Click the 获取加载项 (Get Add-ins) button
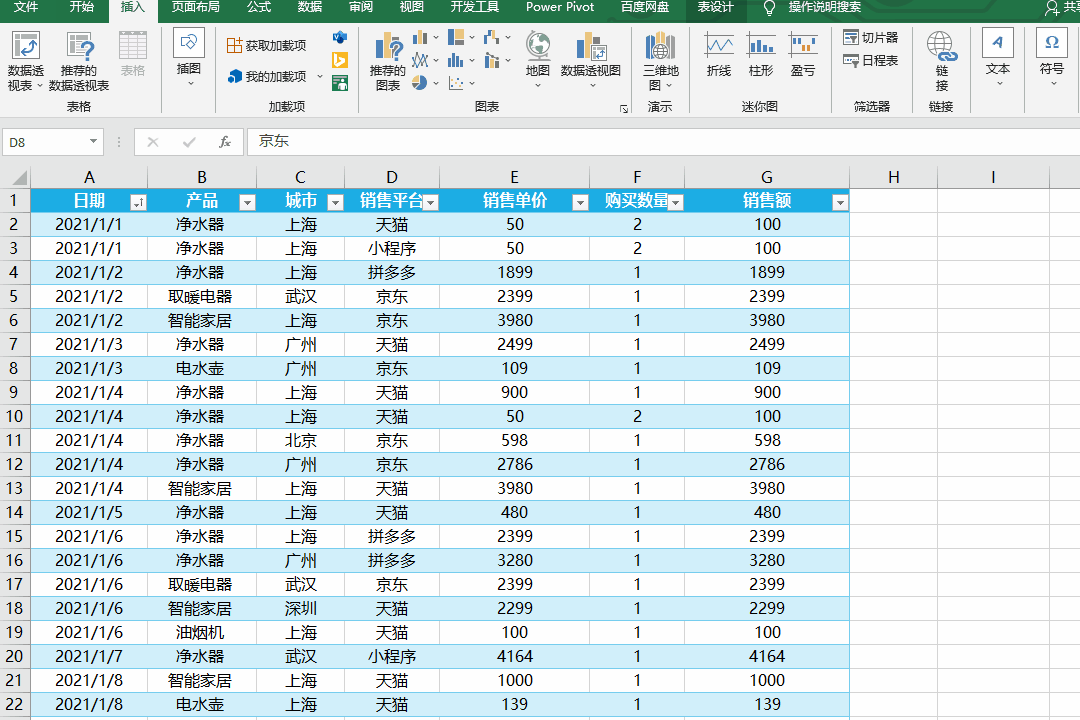This screenshot has width=1080, height=720. point(267,45)
